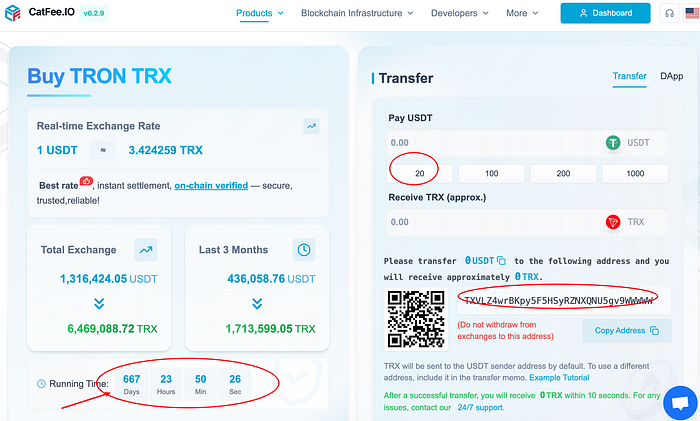Viewport: 700px width, 421px height.
Task: Click the CatFee.IO logo icon
Action: tap(12, 13)
